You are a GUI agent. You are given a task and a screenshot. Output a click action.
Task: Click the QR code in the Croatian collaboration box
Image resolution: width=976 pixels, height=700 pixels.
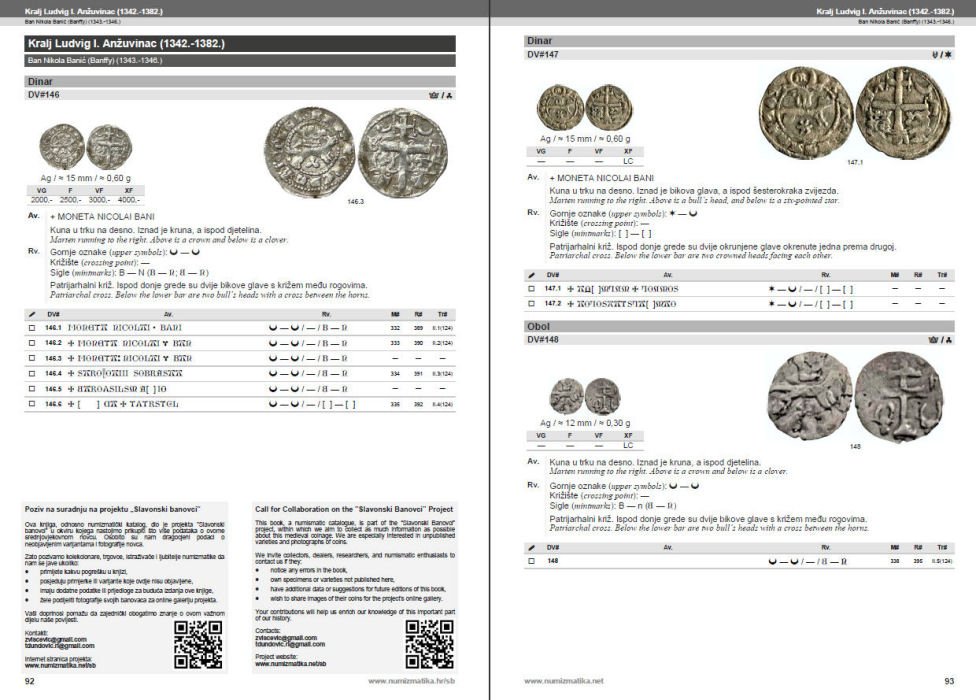198,644
